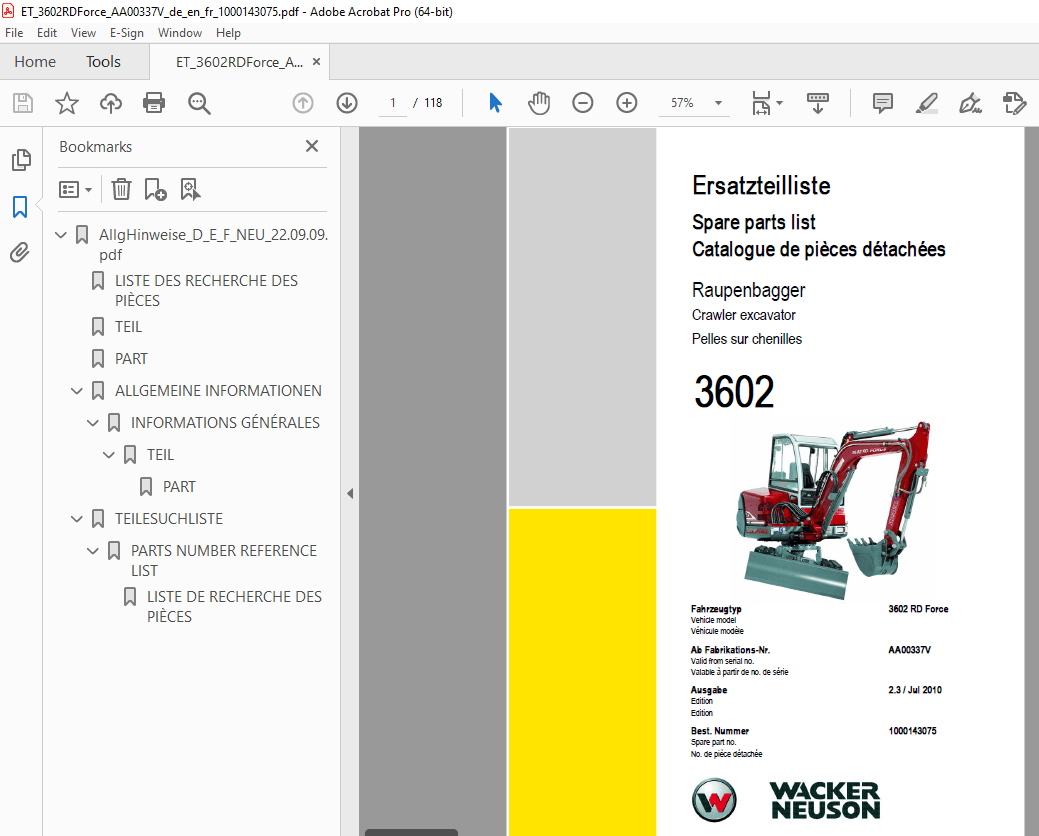The width and height of the screenshot is (1039, 836).
Task: Add to favorites with the star icon
Action: [x=66, y=102]
